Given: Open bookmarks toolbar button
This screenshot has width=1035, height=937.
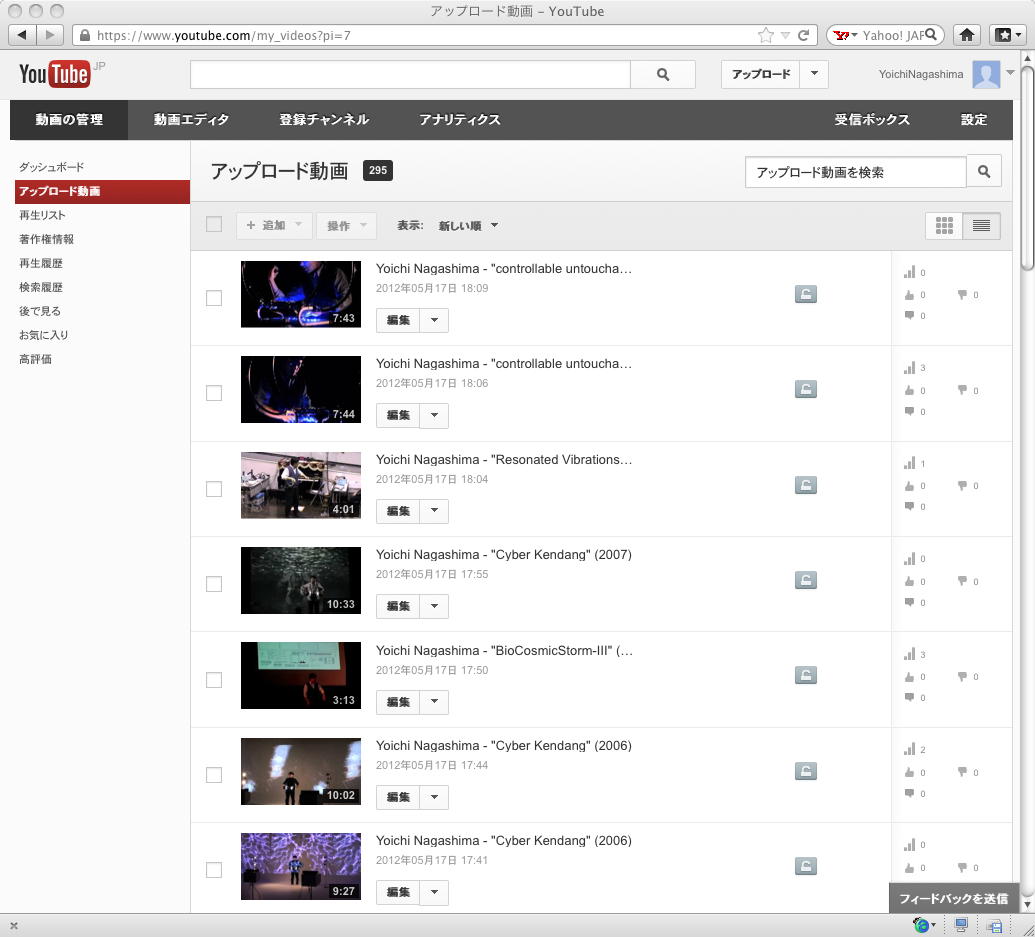Looking at the screenshot, I should point(1007,34).
